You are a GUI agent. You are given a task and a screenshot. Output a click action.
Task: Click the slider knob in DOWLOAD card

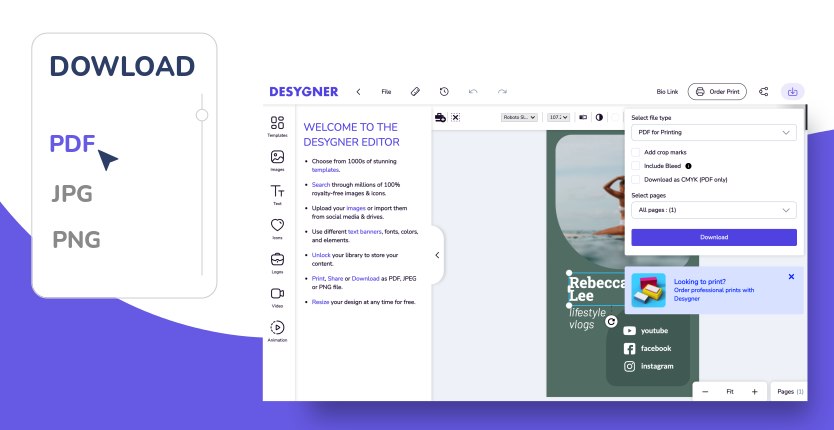(202, 115)
